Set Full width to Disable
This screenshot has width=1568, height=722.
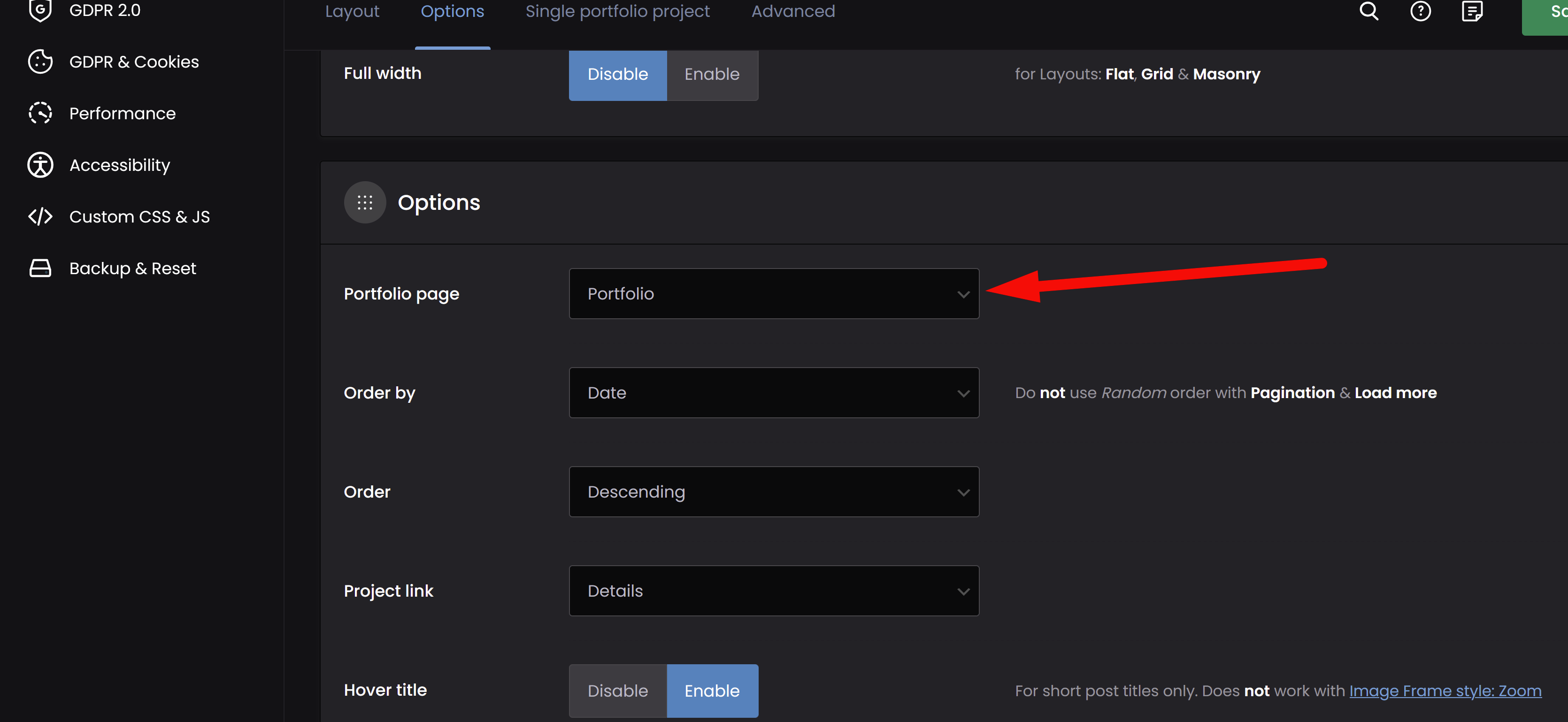[617, 74]
